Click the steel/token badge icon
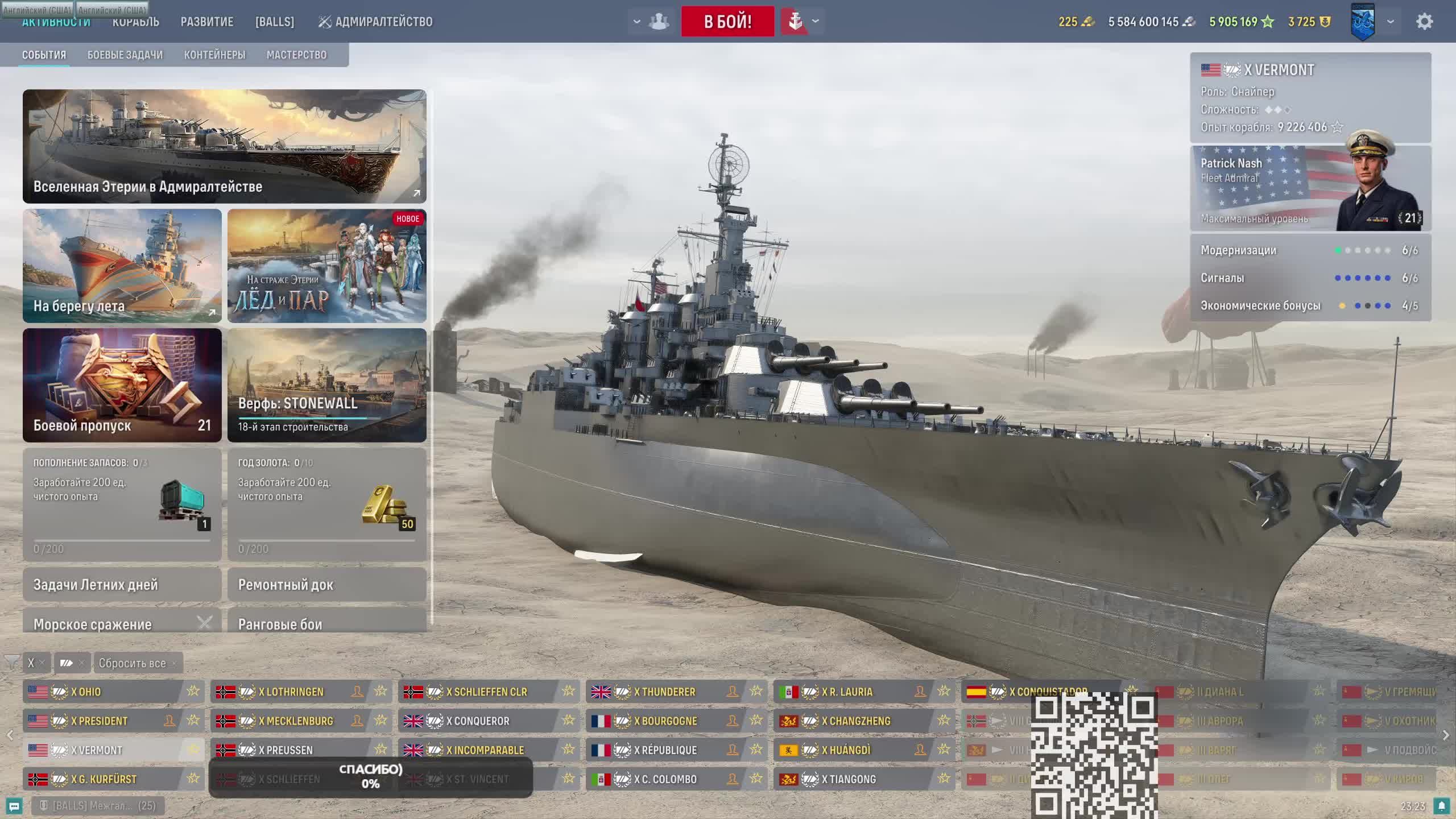This screenshot has width=1456, height=819. click(x=1325, y=22)
